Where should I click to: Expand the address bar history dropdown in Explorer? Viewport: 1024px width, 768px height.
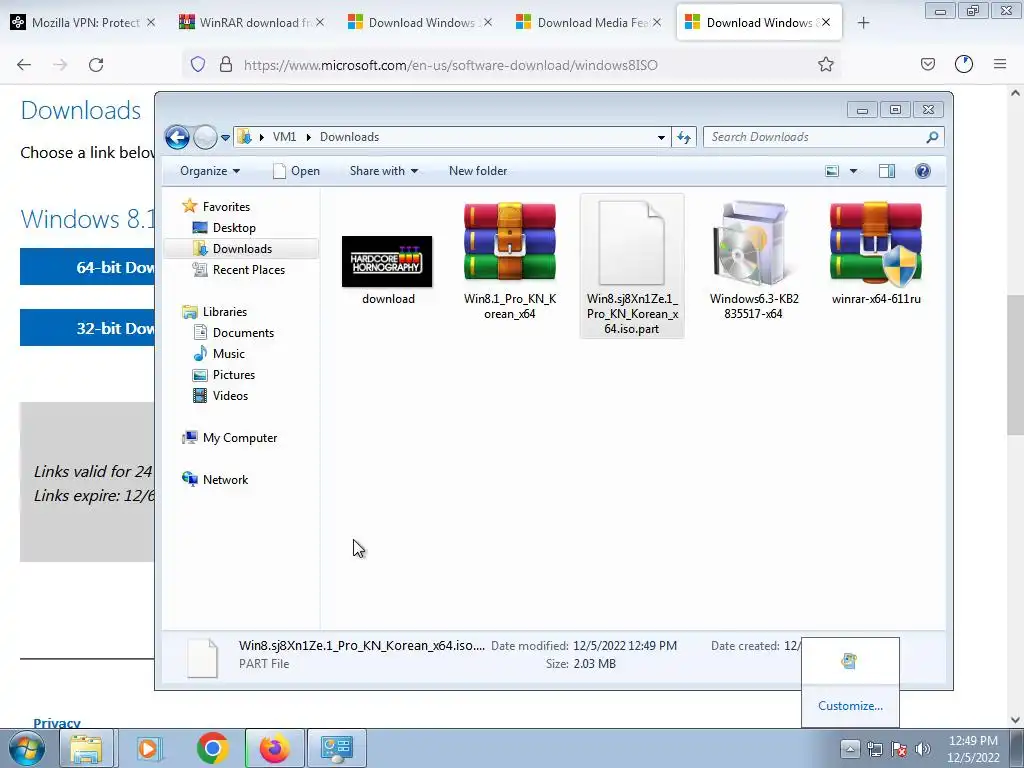(x=661, y=137)
